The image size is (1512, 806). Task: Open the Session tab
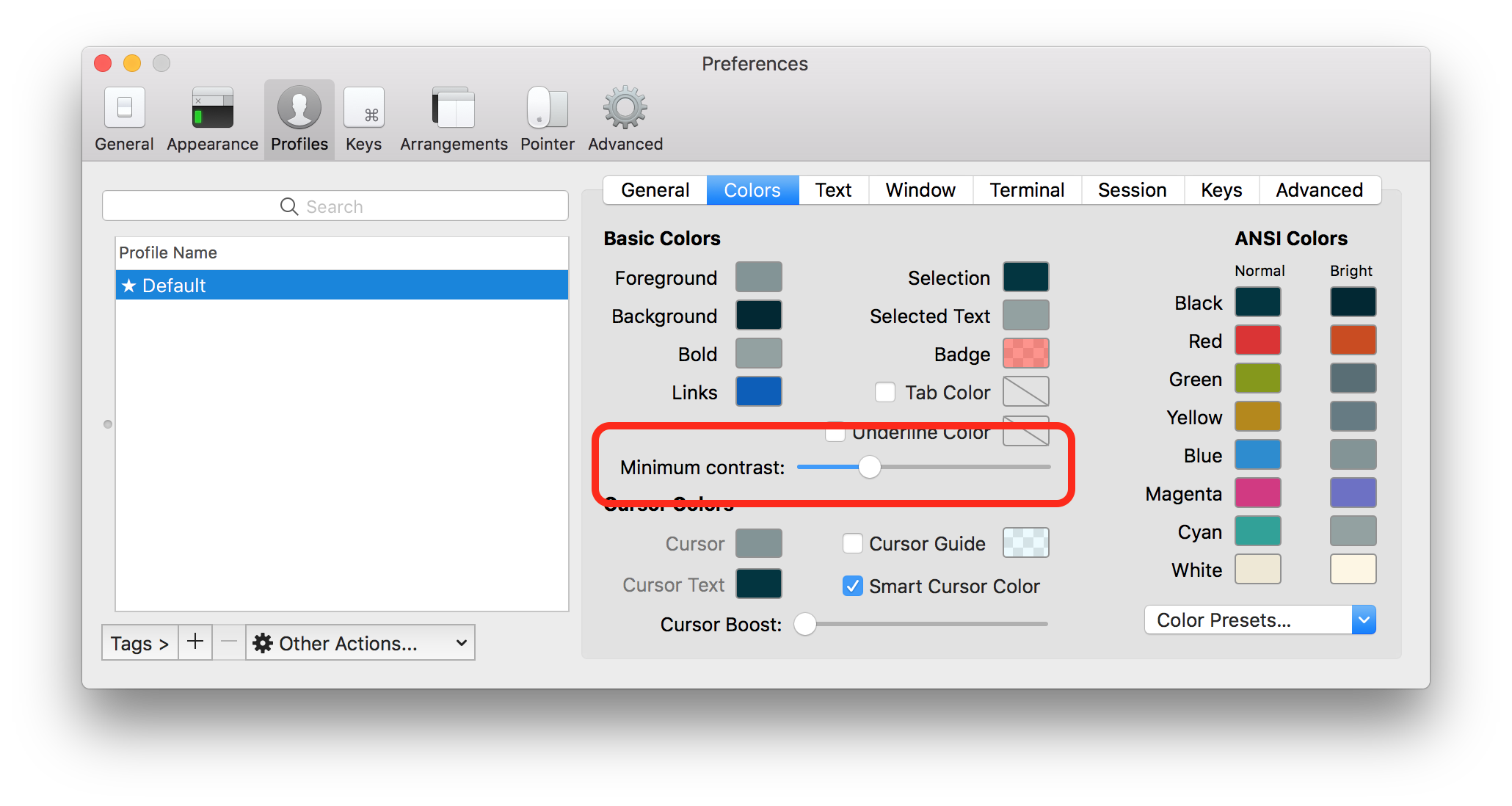(1132, 190)
